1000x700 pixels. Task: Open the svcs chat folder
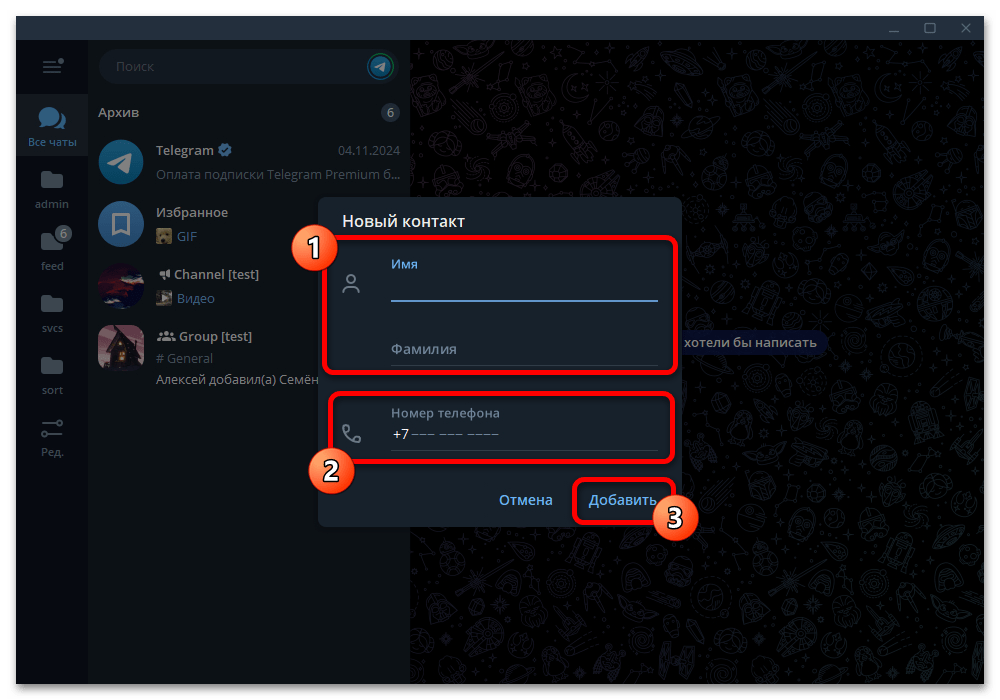(x=52, y=312)
